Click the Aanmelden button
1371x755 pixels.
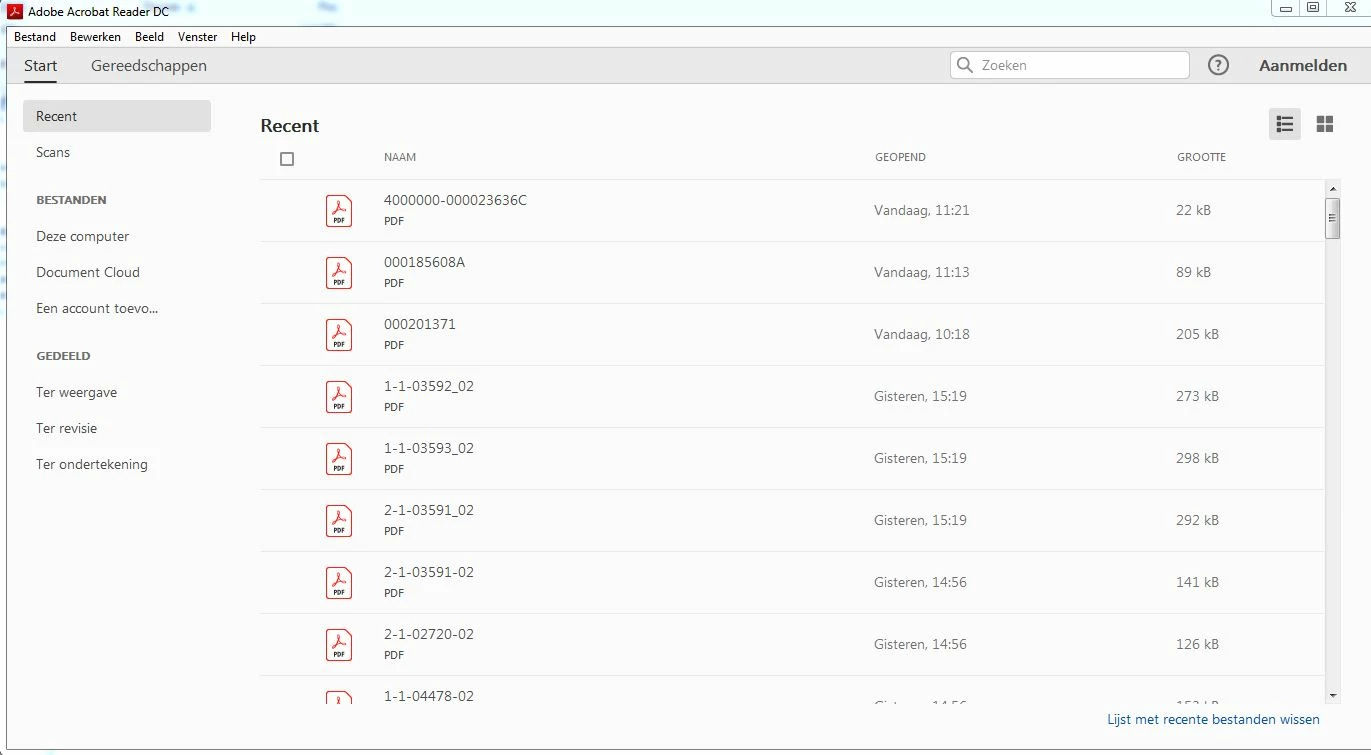(1303, 65)
